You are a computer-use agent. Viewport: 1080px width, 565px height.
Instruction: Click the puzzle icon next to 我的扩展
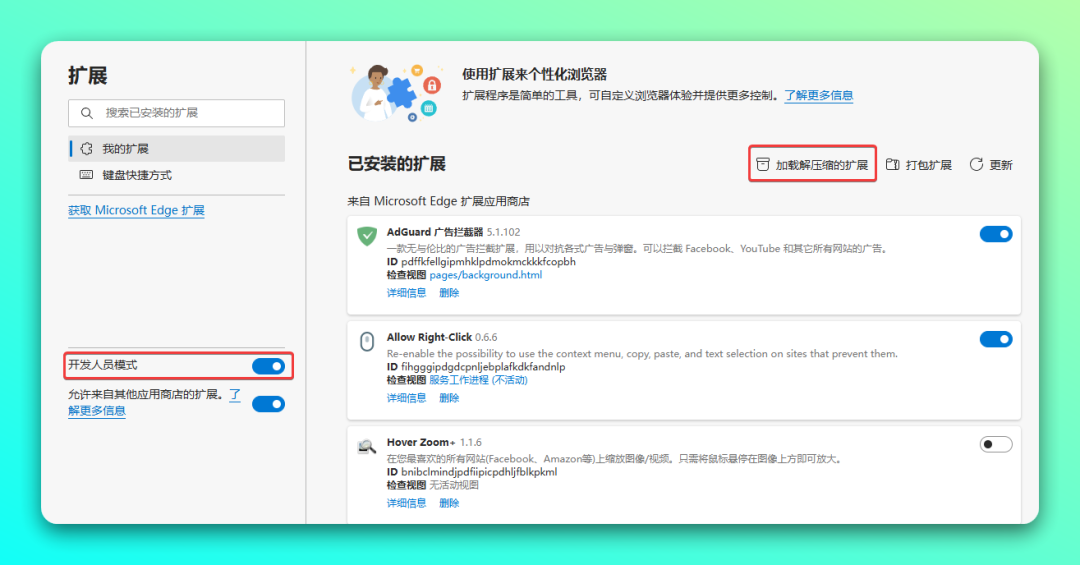tap(86, 149)
